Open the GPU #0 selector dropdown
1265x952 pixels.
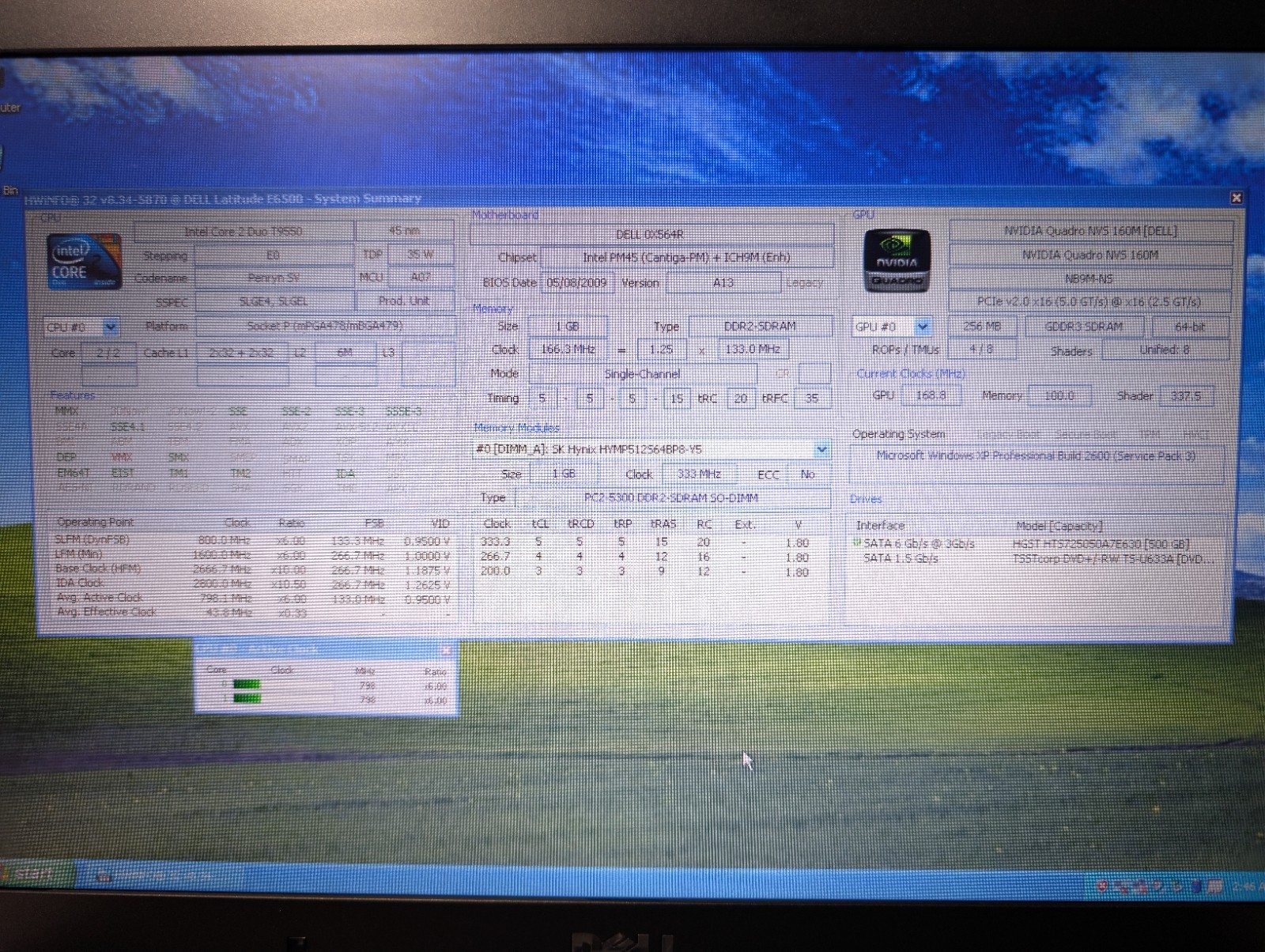click(922, 327)
